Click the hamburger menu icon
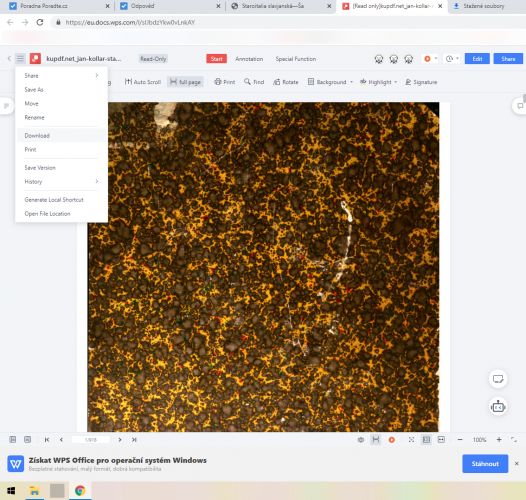Image resolution: width=526 pixels, height=500 pixels. coord(20,59)
